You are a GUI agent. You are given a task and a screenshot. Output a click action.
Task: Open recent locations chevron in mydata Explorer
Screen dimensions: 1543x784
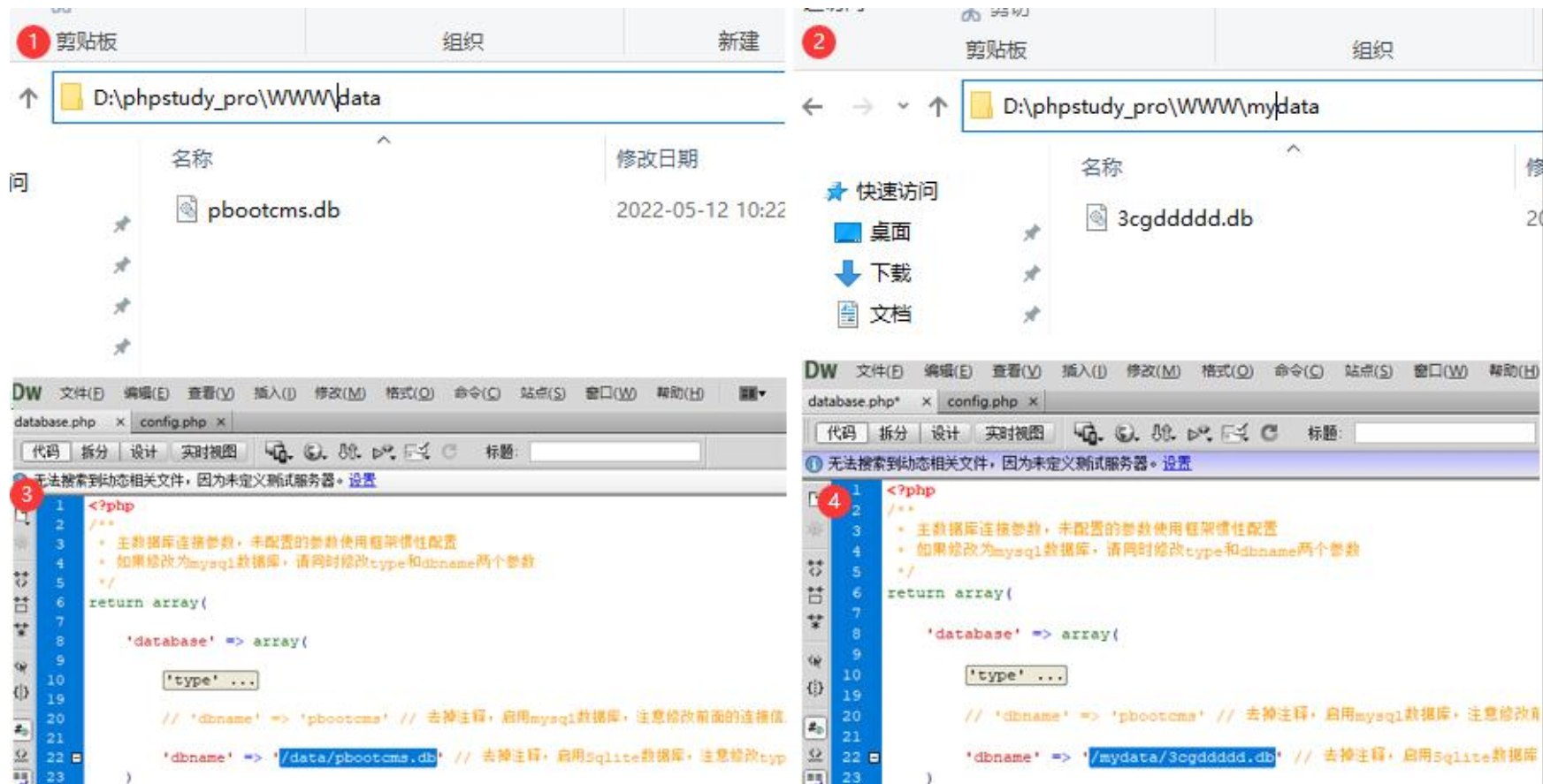pos(903,106)
